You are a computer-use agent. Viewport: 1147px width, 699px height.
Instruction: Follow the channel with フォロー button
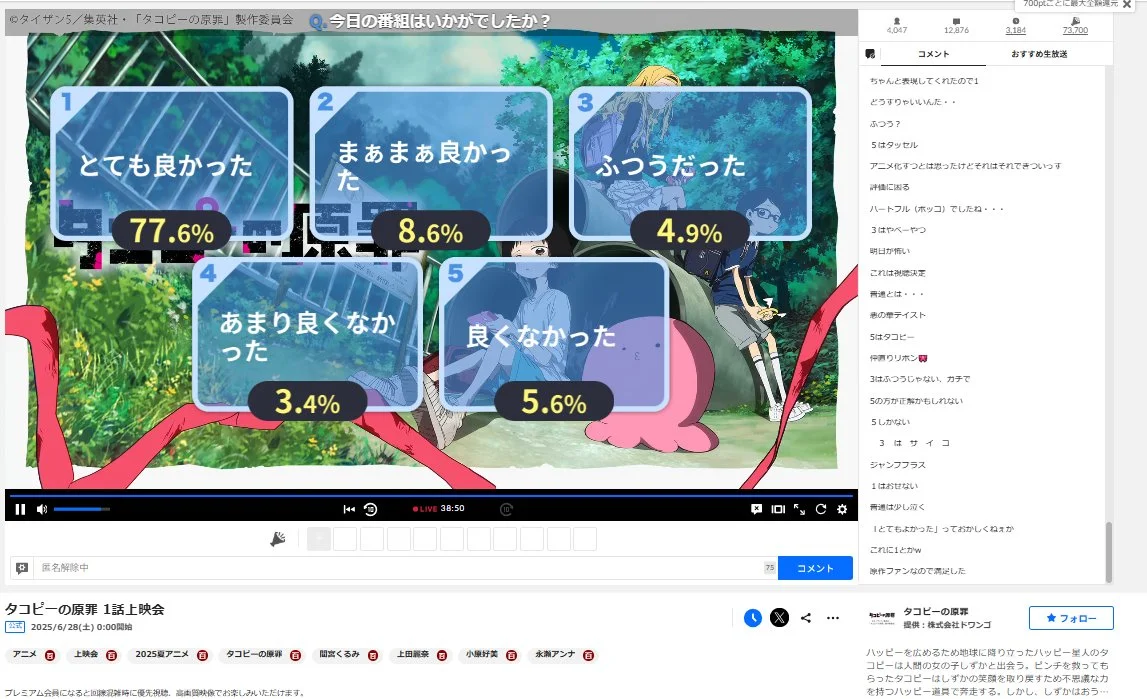tap(1071, 618)
